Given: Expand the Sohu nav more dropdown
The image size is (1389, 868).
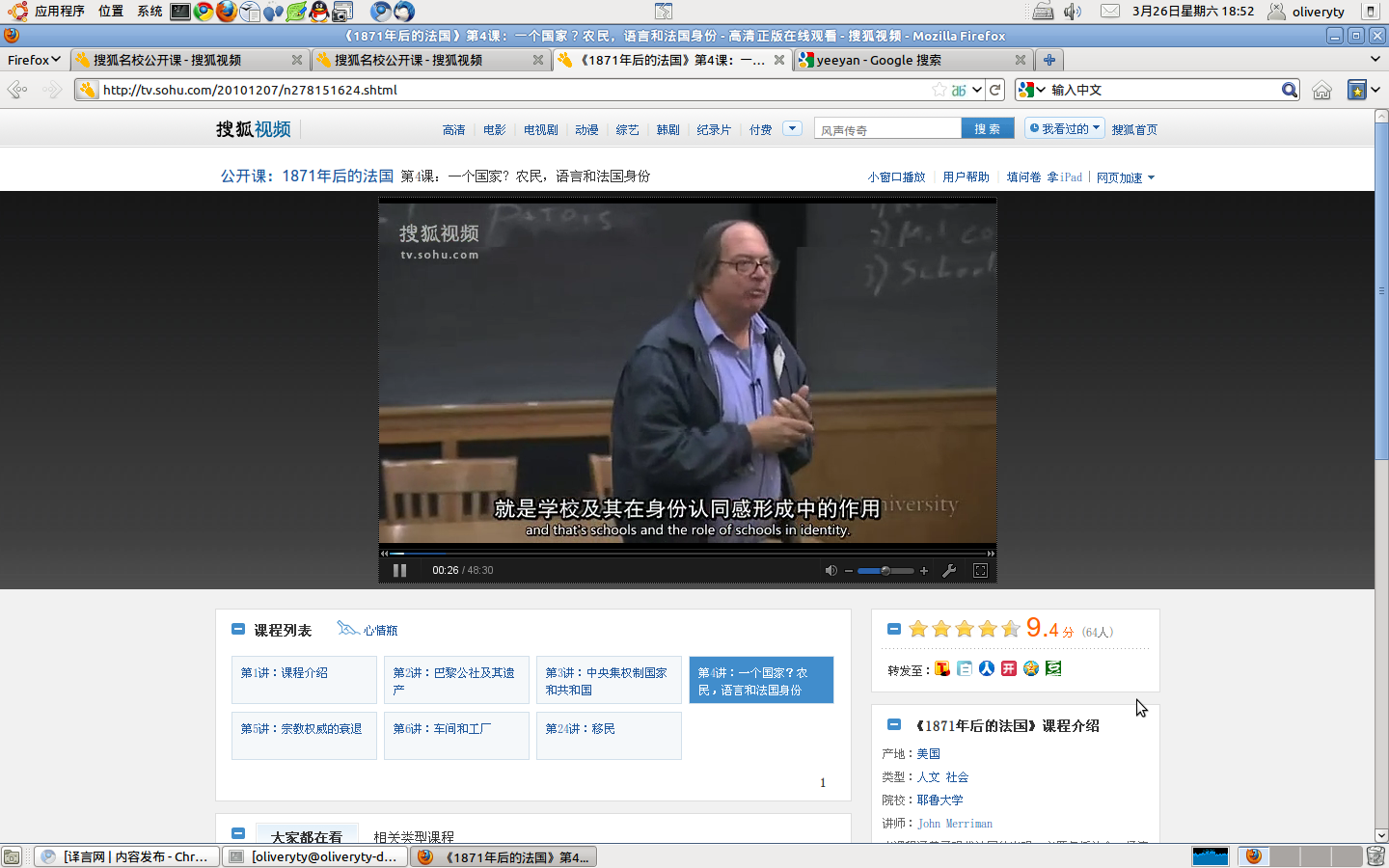Looking at the screenshot, I should click(792, 128).
